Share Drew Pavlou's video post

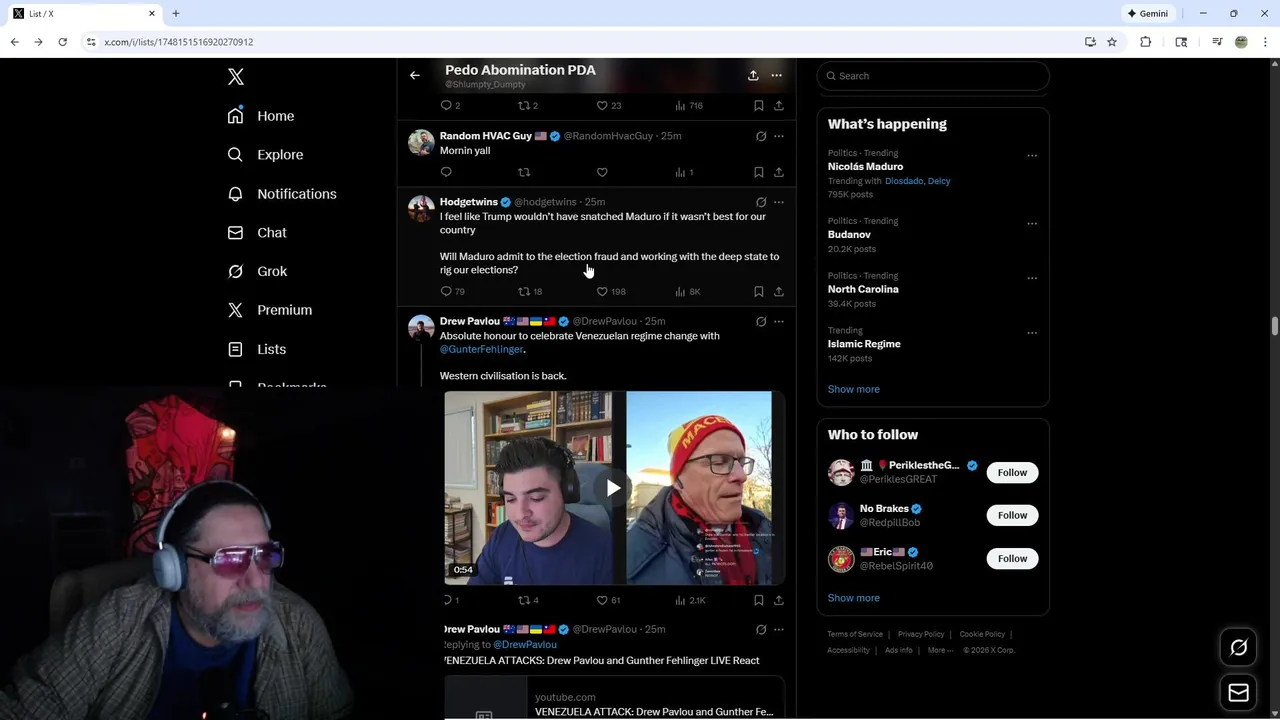(x=779, y=600)
